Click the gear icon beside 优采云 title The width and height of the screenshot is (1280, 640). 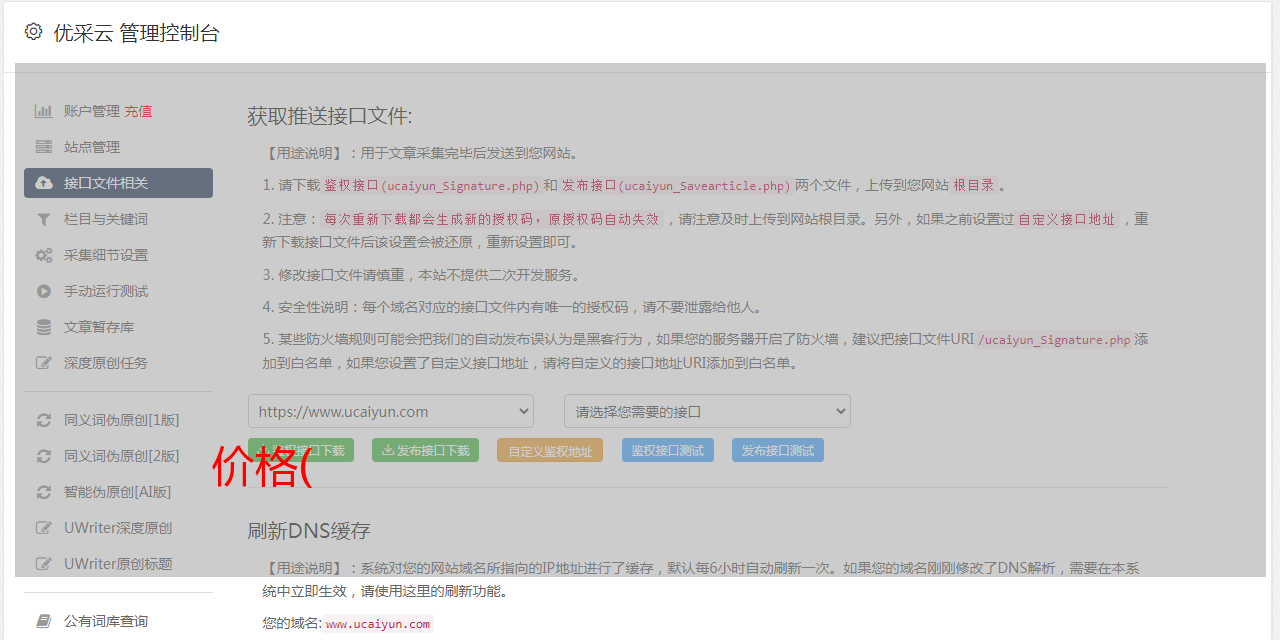pos(34,32)
